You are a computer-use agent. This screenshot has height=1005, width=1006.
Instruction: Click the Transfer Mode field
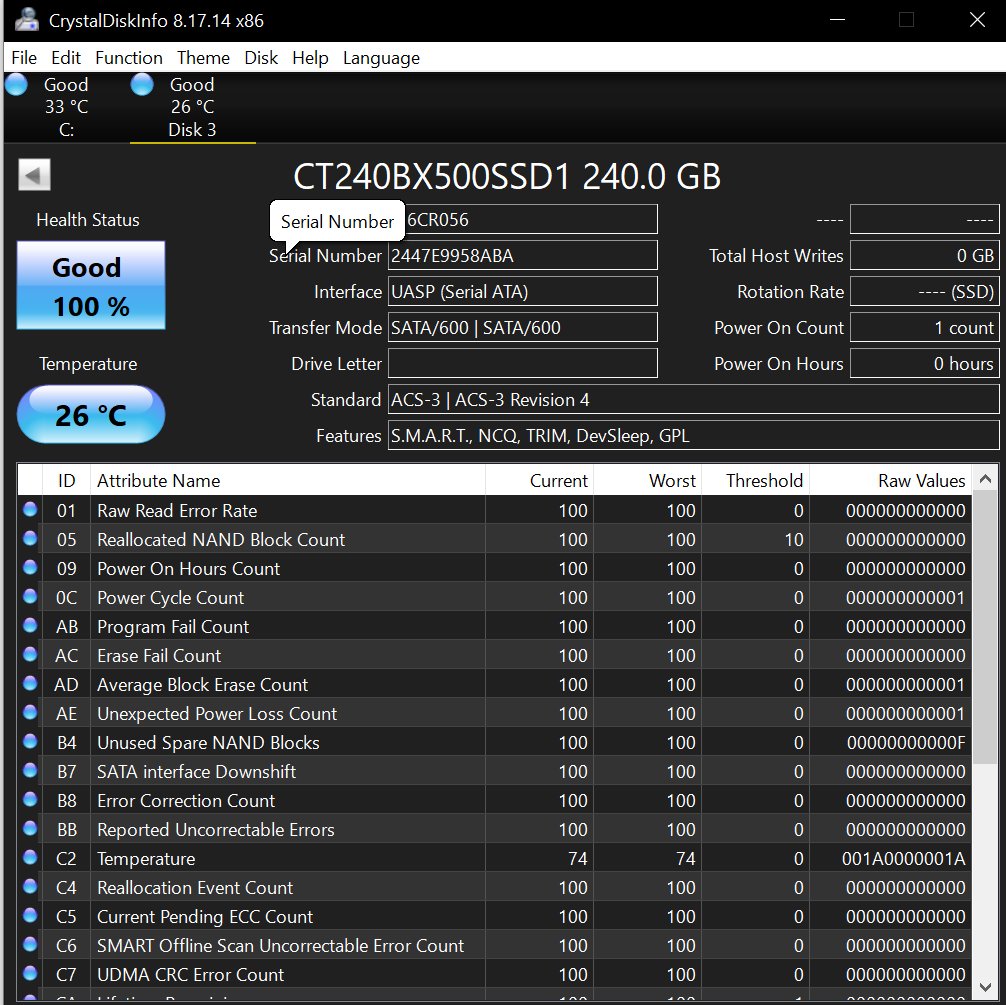[523, 327]
